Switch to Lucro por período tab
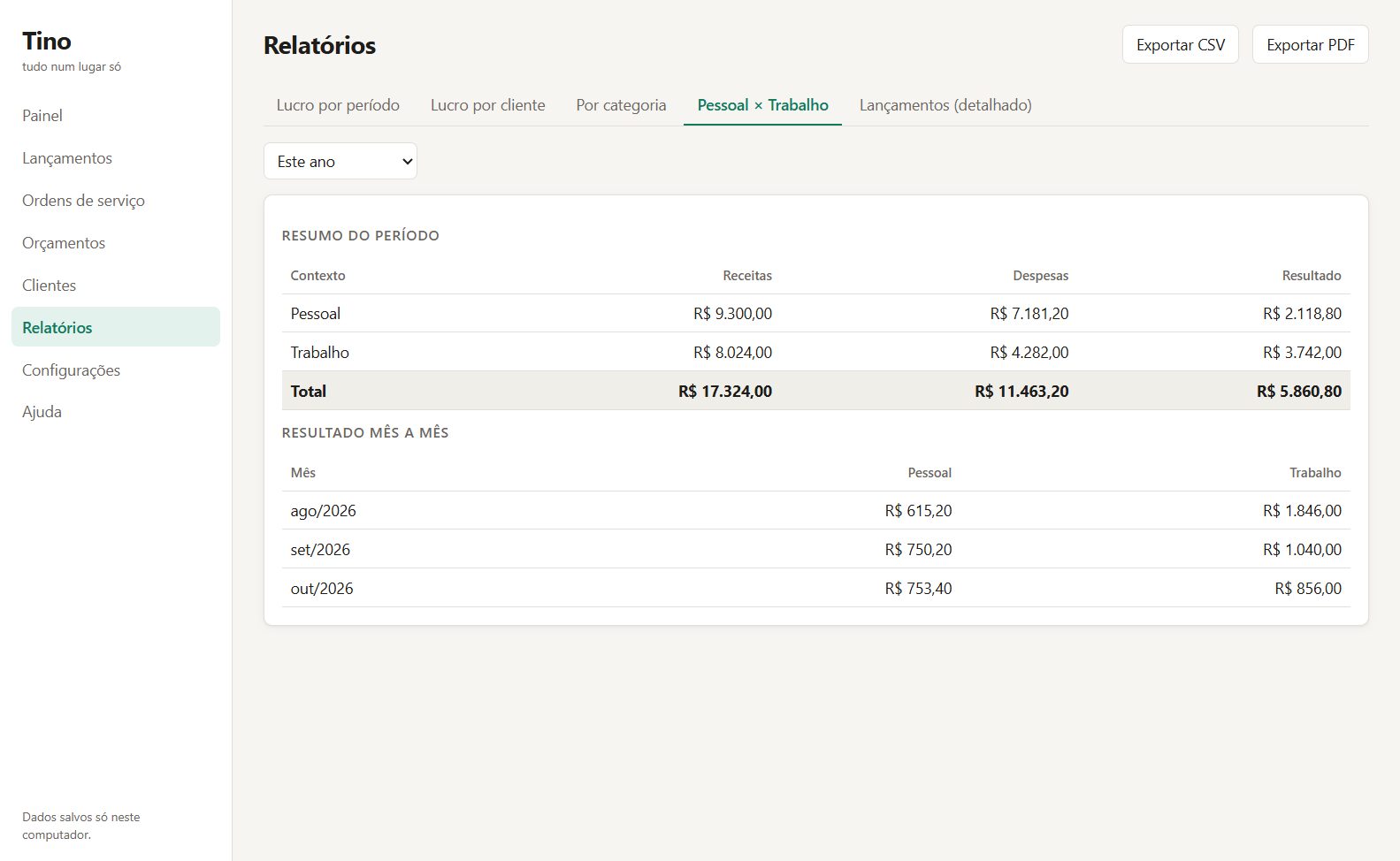 point(338,105)
